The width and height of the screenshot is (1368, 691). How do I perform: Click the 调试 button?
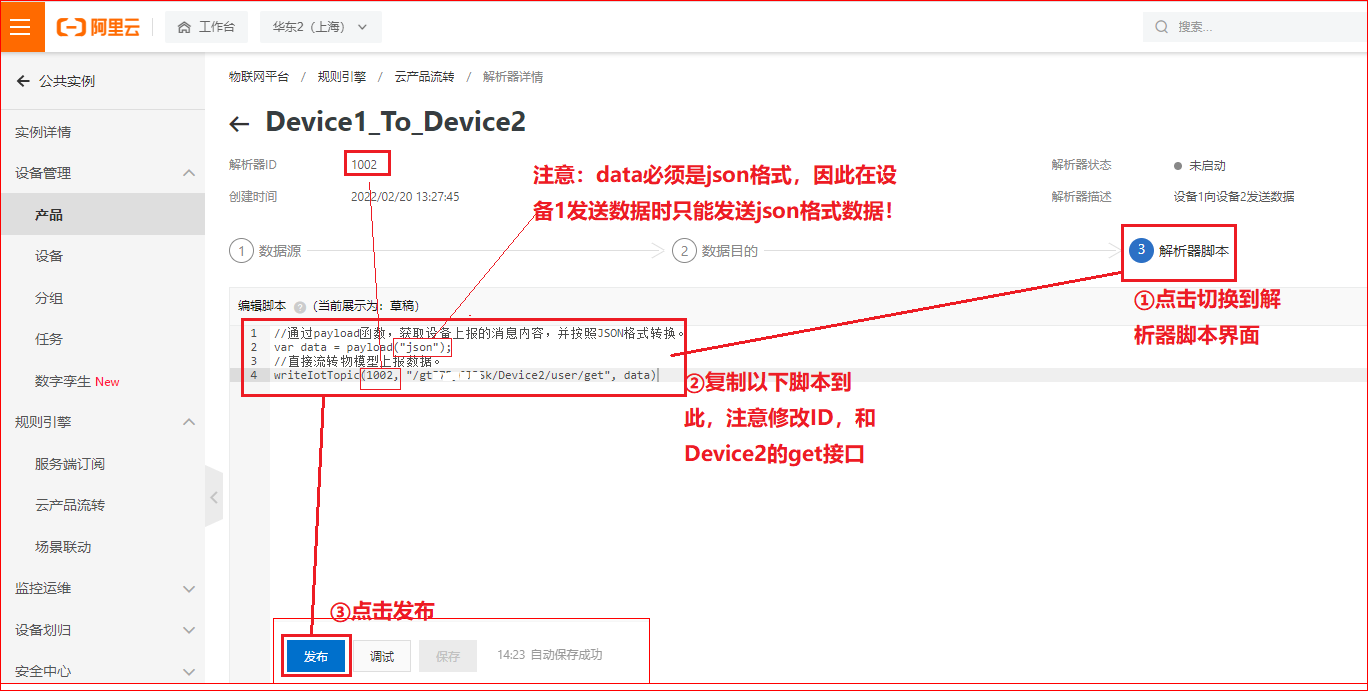[382, 656]
